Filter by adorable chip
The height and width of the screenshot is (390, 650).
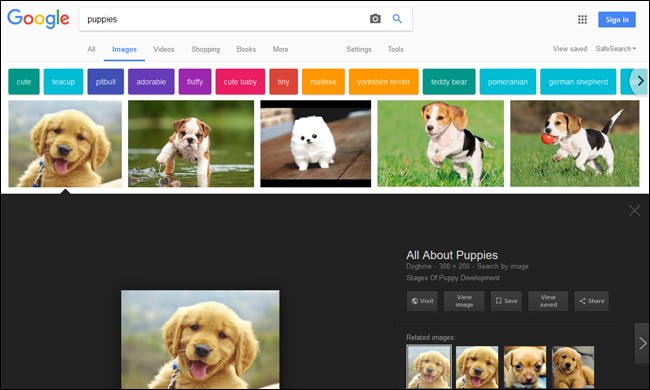[x=151, y=82]
